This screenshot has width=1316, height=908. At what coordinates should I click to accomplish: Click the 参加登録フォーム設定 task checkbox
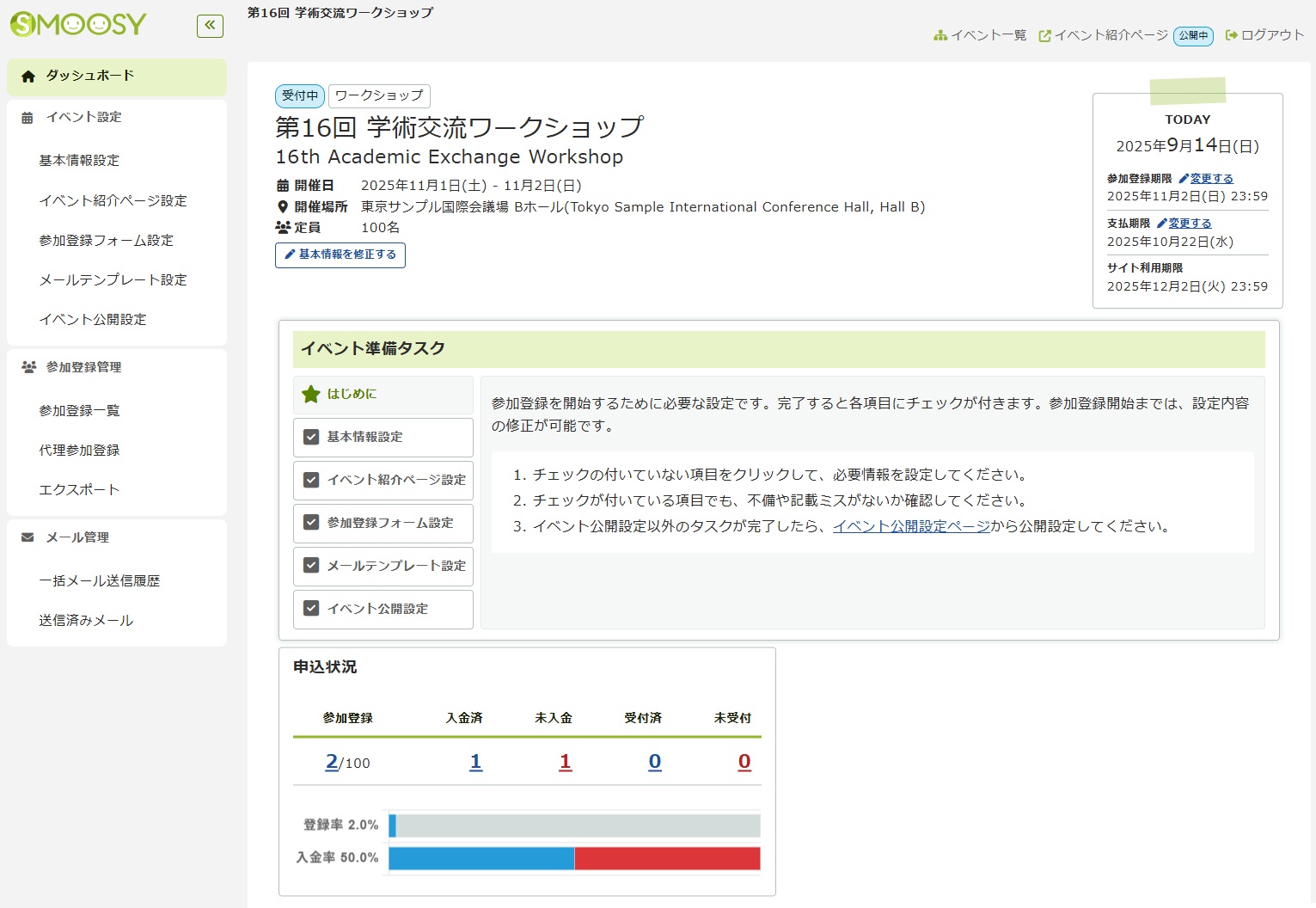click(311, 523)
